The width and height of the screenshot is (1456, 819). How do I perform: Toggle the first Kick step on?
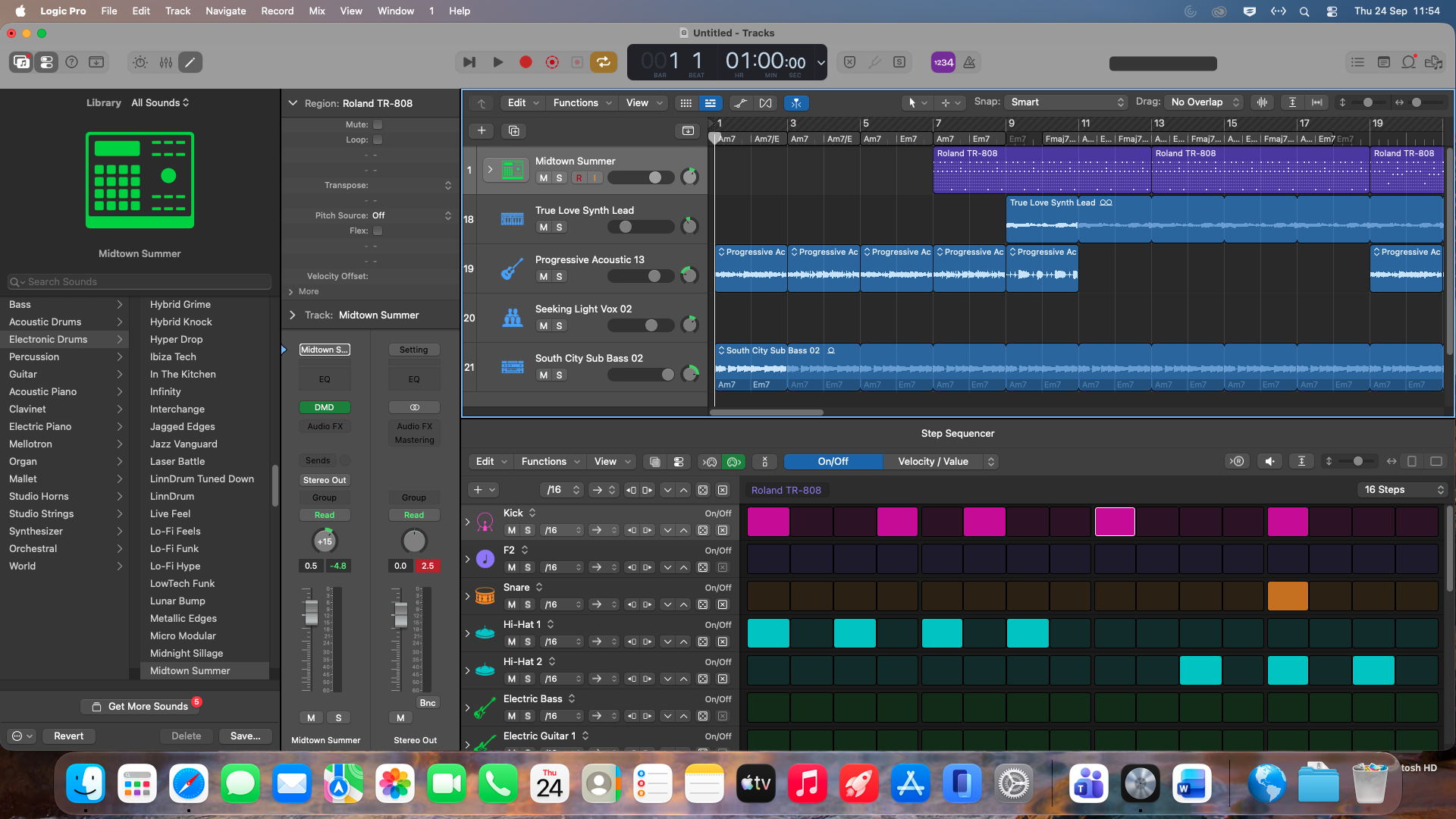pyautogui.click(x=768, y=522)
